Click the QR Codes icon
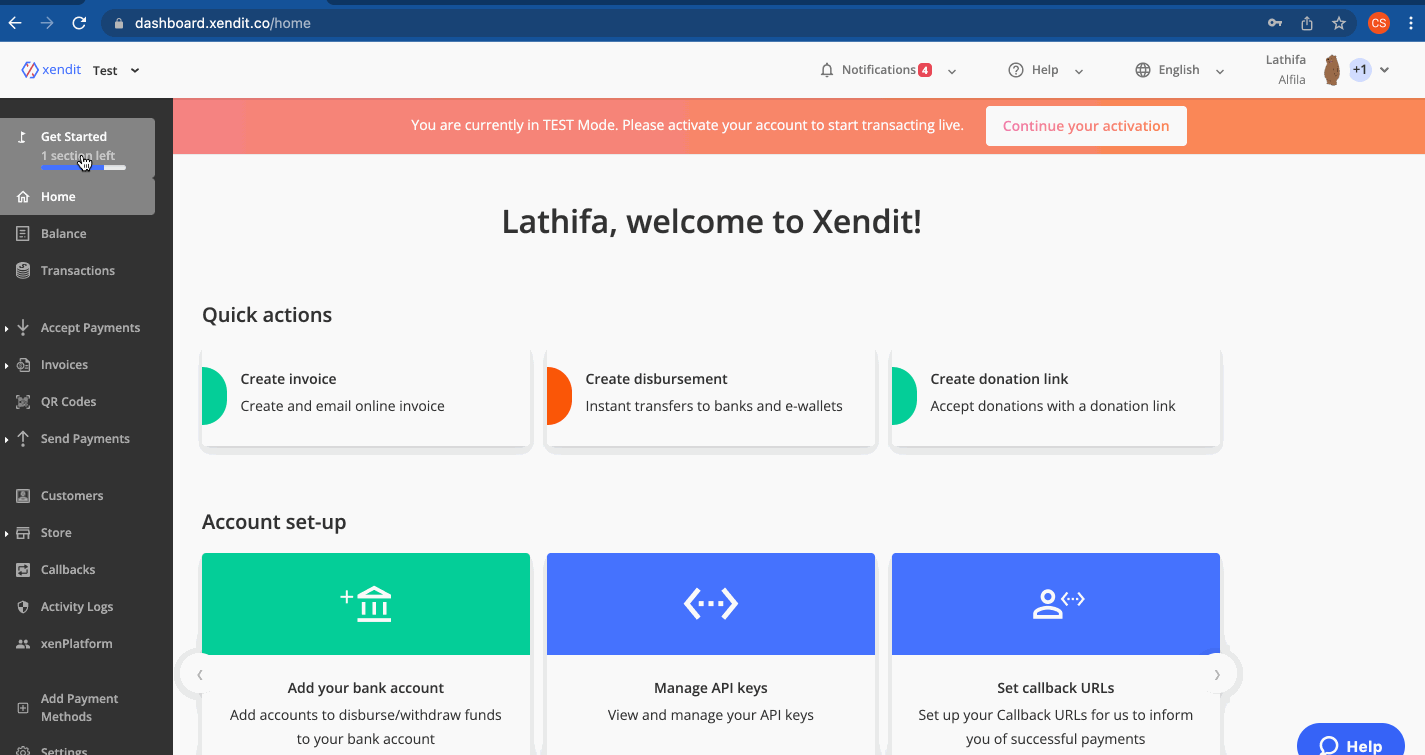1425x755 pixels. [x=23, y=402]
